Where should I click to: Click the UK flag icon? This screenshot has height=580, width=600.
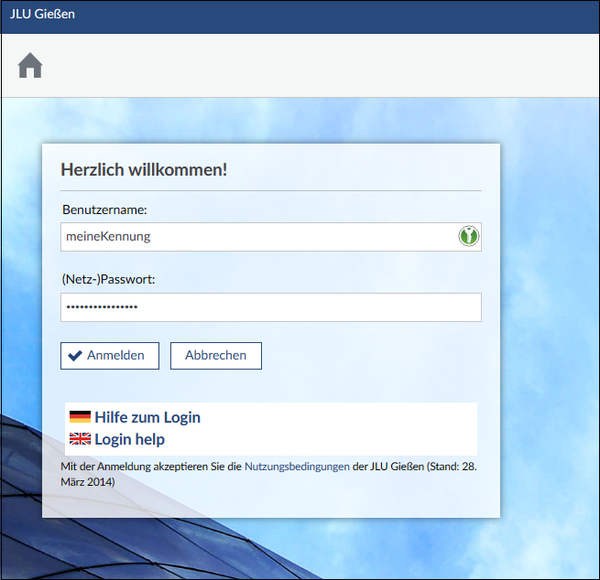(x=80, y=439)
